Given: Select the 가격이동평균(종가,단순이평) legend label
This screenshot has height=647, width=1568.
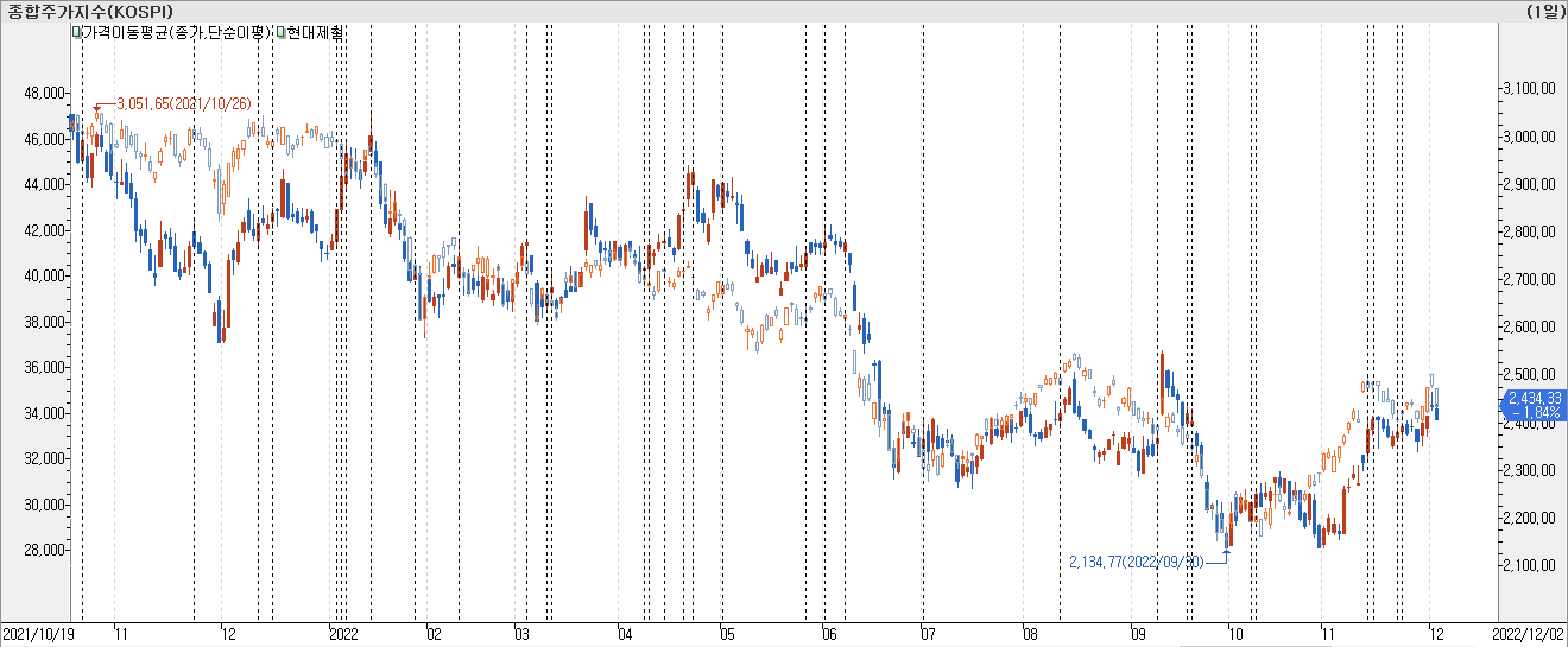Looking at the screenshot, I should 176,32.
